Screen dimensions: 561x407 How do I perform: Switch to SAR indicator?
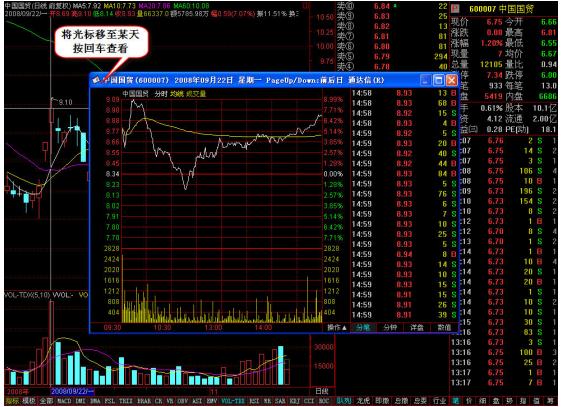[x=280, y=401]
